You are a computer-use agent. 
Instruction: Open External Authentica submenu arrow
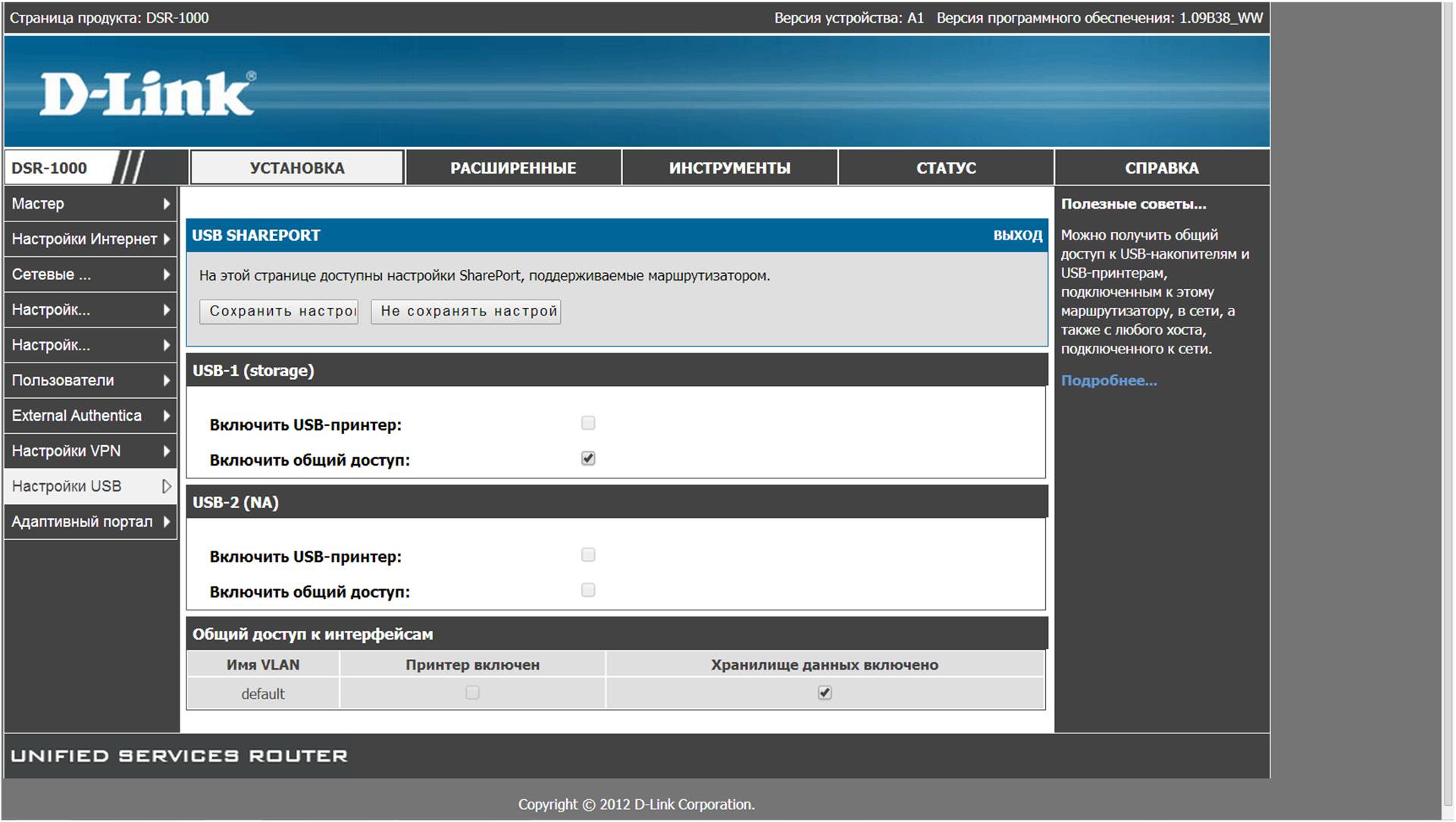click(166, 416)
